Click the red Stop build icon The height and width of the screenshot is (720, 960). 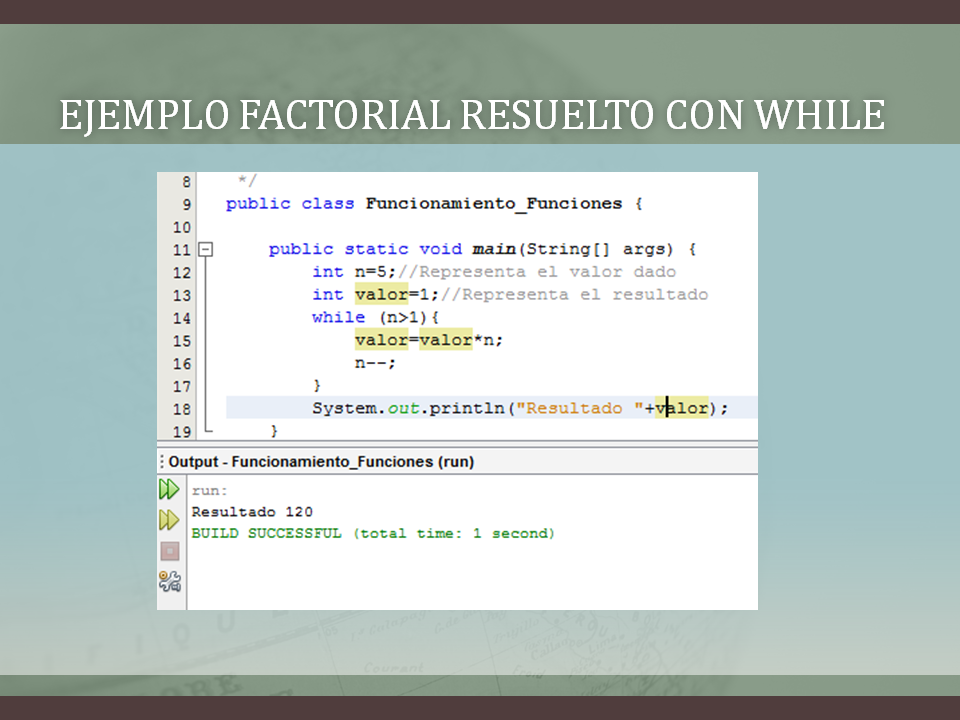169,549
